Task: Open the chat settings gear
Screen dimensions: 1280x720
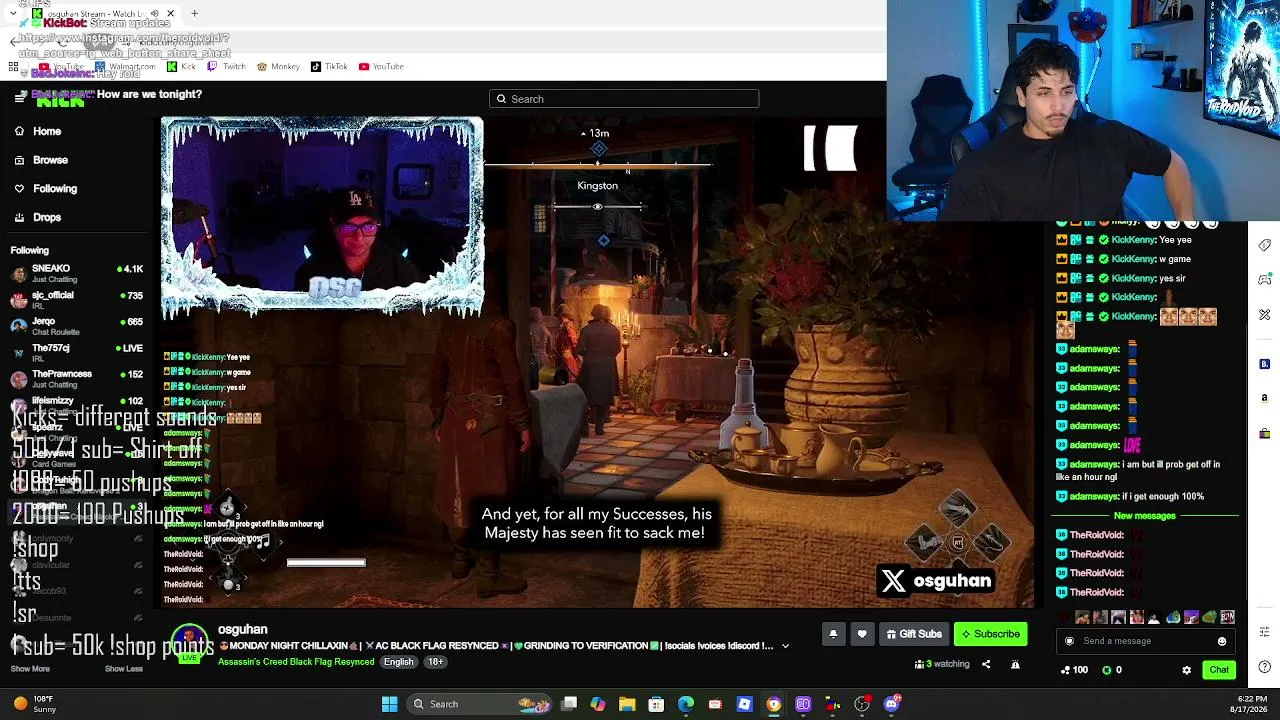Action: pyautogui.click(x=1187, y=670)
